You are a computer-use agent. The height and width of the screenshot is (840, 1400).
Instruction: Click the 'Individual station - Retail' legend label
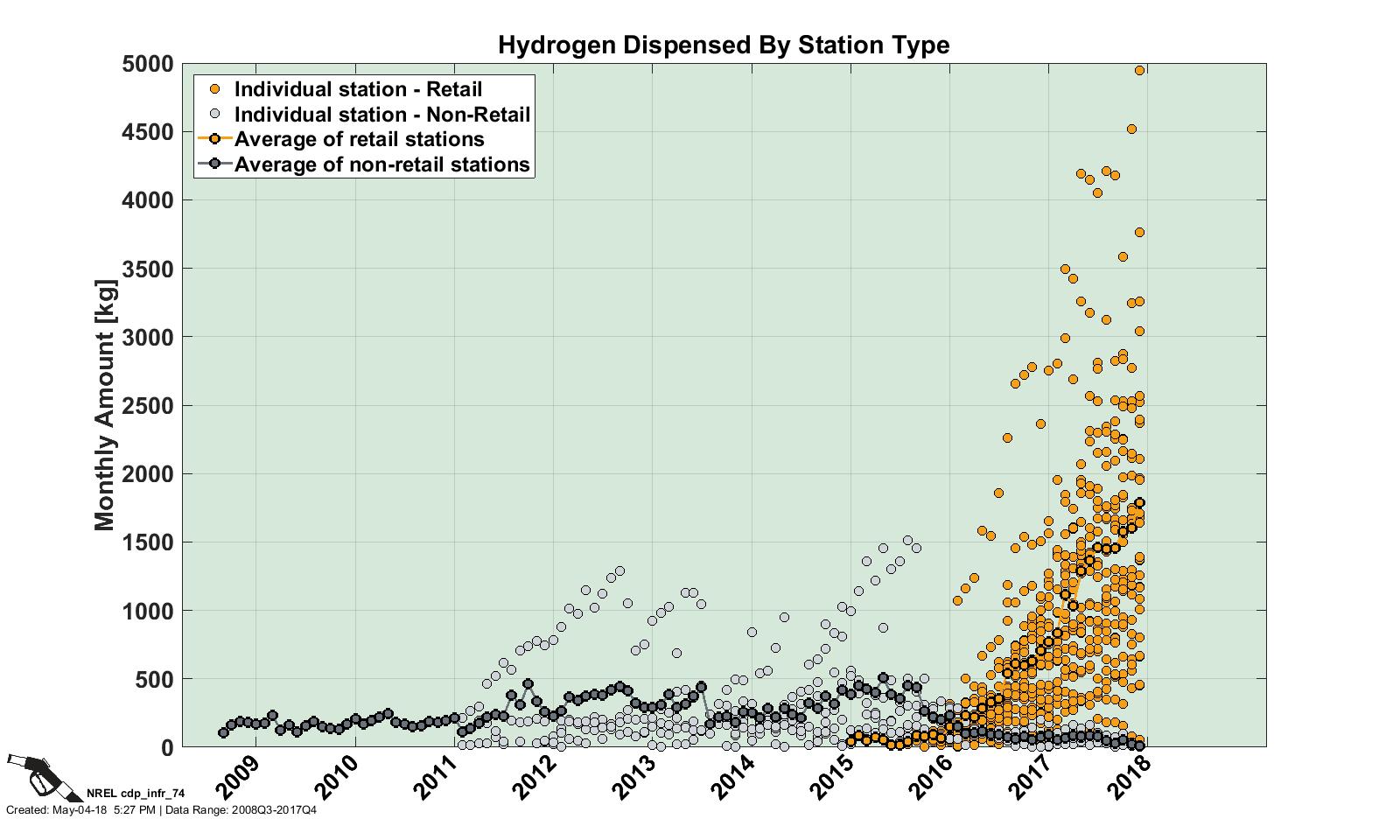click(x=358, y=89)
